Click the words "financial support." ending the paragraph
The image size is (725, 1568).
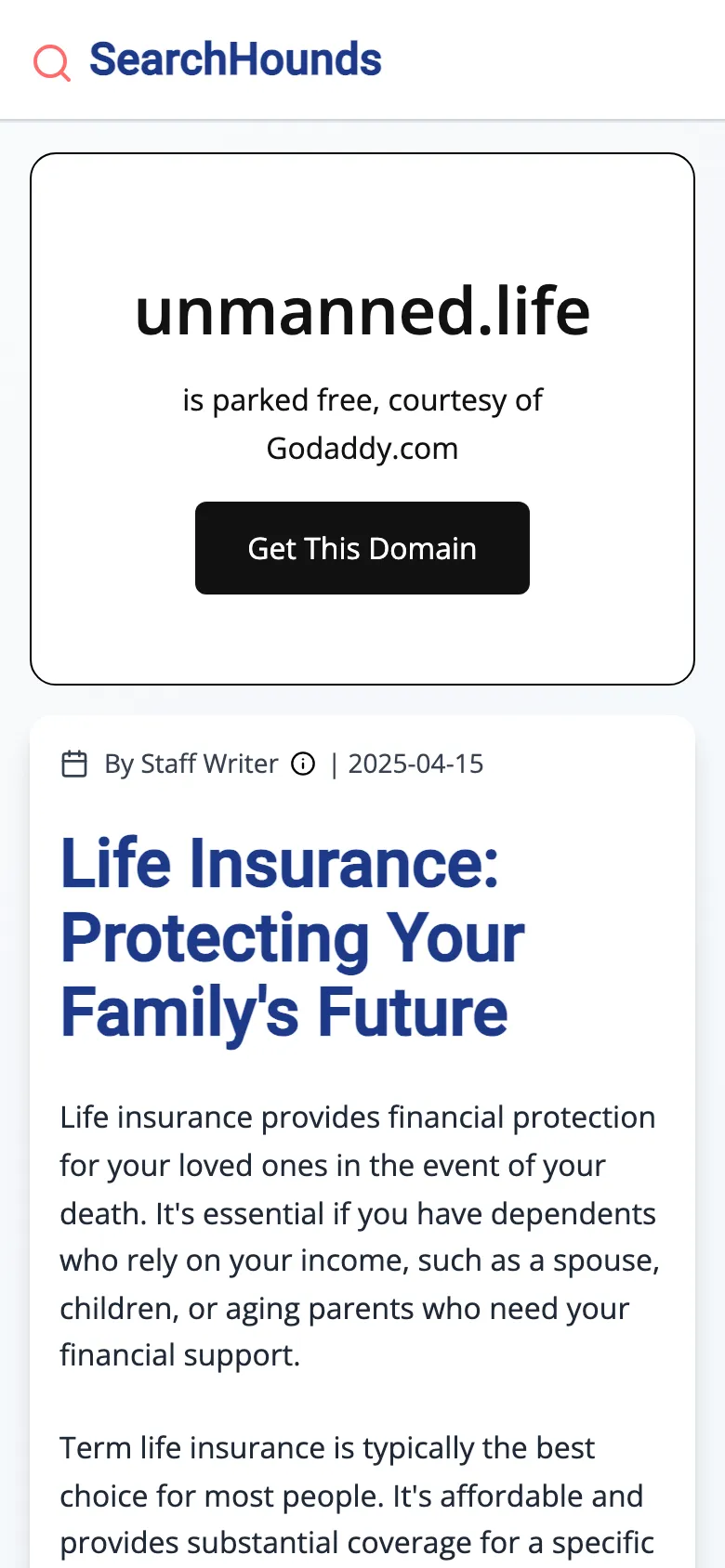180,1355
